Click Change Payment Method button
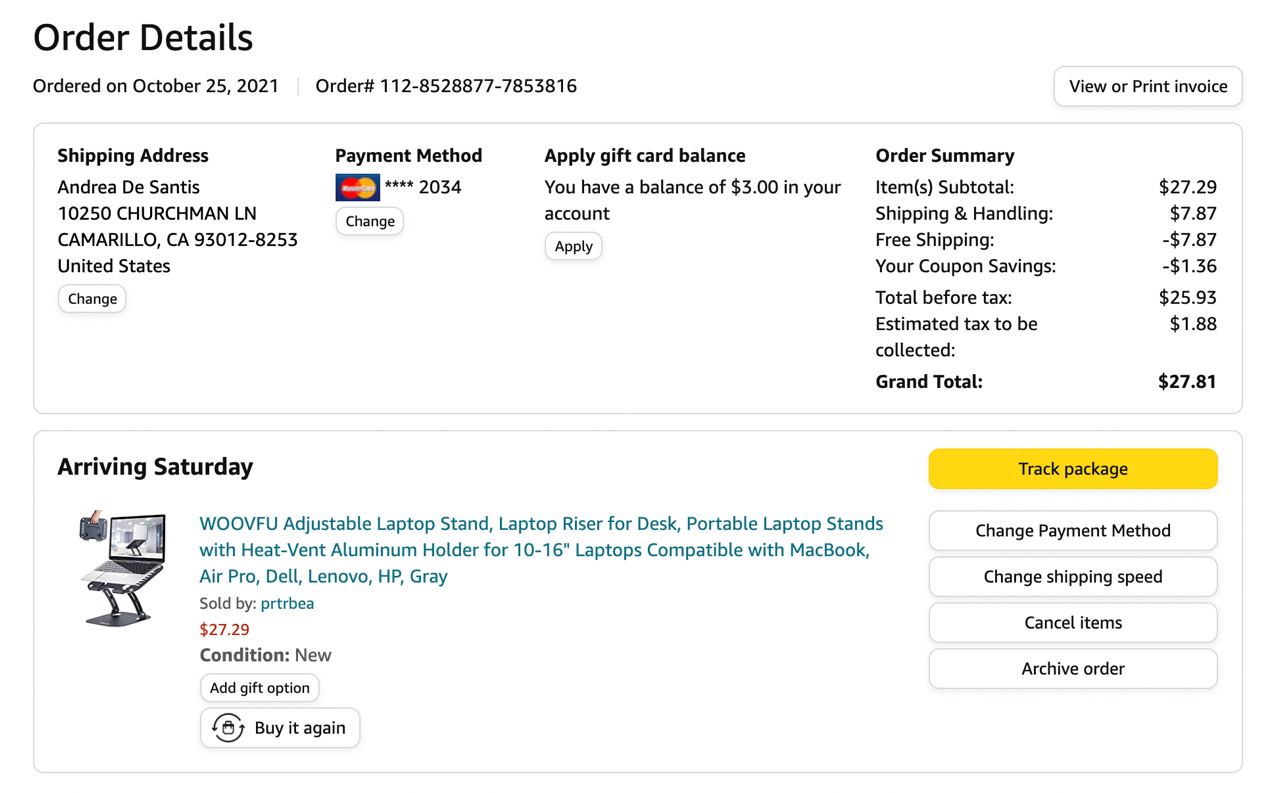The width and height of the screenshot is (1280, 793). click(x=1072, y=531)
